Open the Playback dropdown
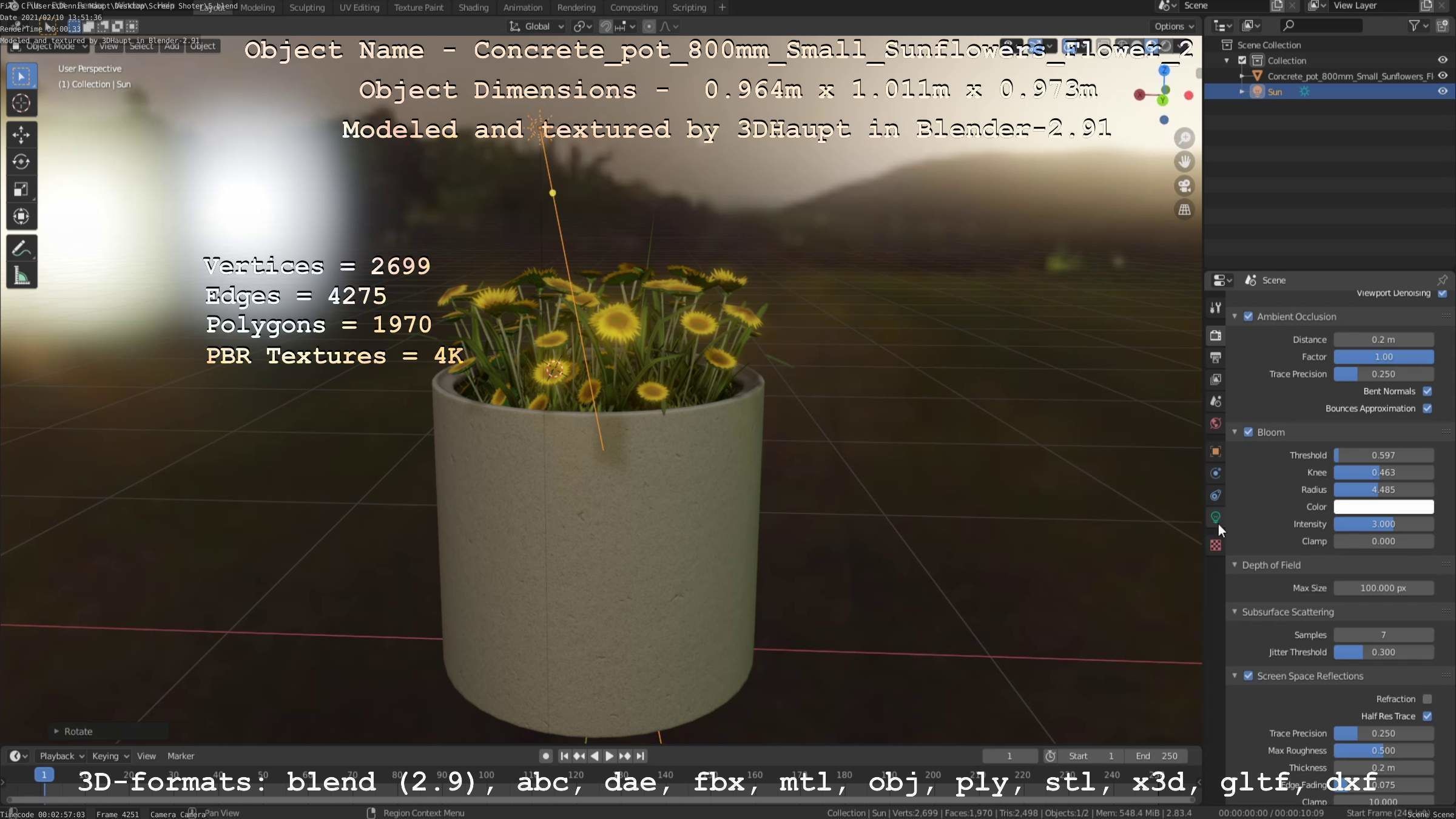 tap(62, 756)
